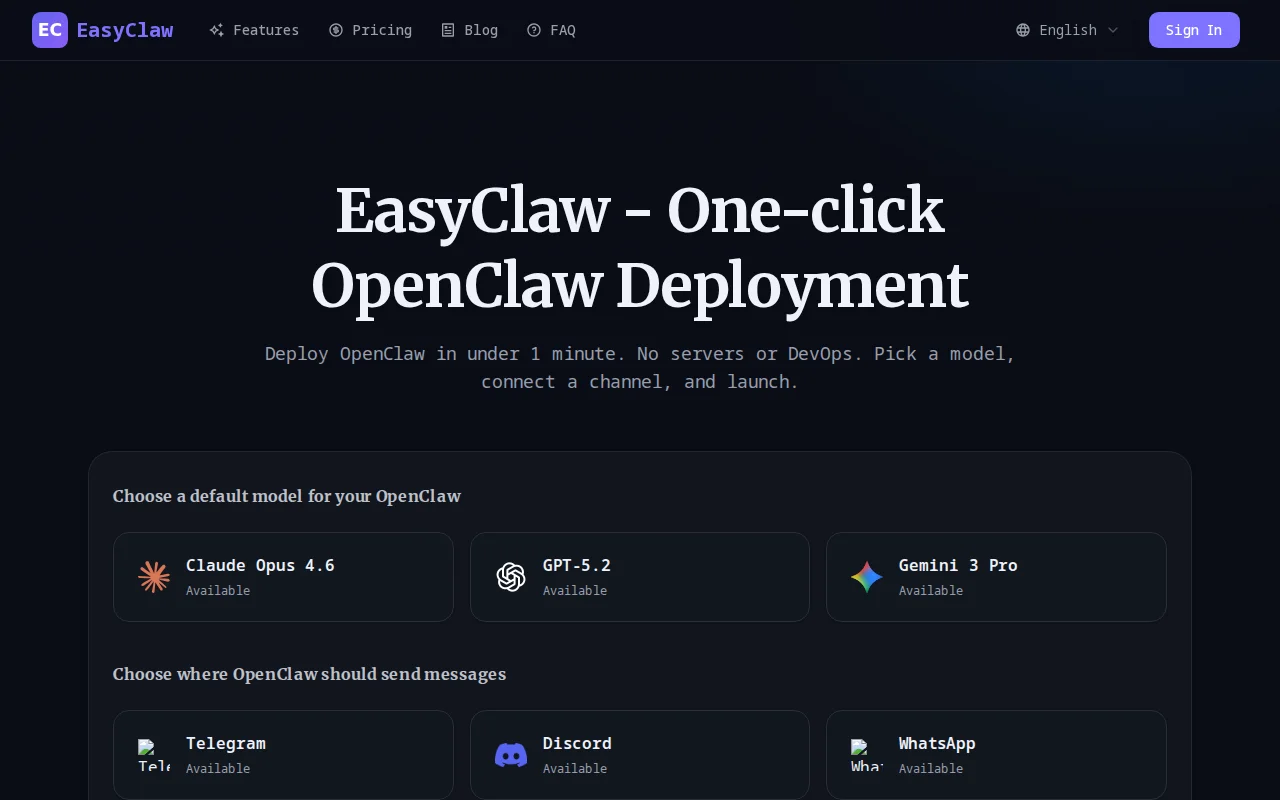
Task: Click the Claude starburst logo icon
Action: tap(154, 577)
